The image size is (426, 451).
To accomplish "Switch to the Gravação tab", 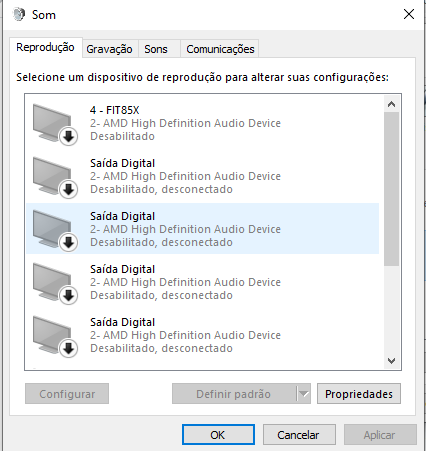I will pos(110,49).
